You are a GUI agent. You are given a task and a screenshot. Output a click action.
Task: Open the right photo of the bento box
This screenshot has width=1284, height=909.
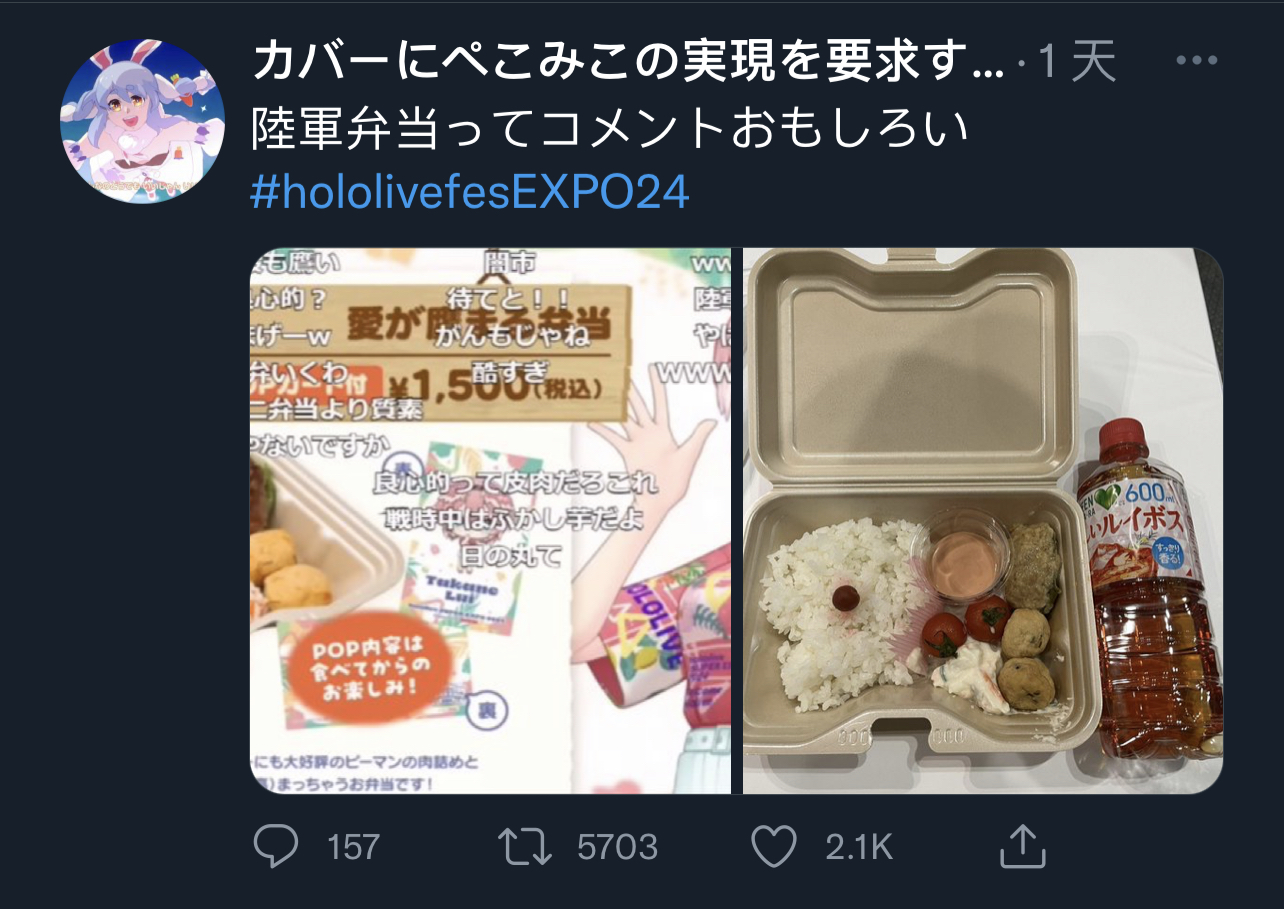point(983,521)
